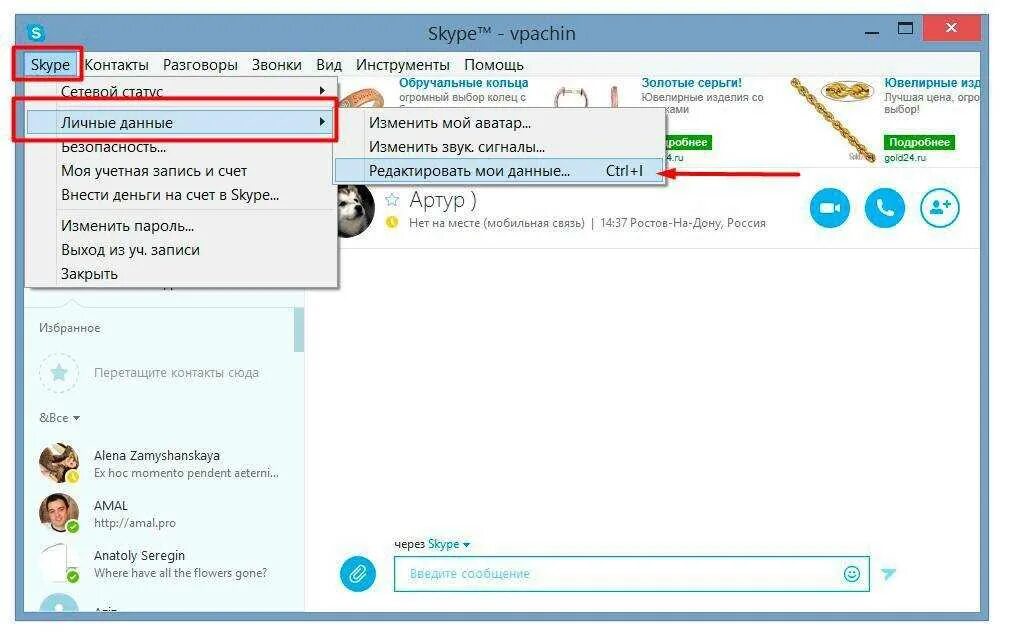Screen dimensions: 1019x635
Task: Open the Звонки menu
Action: point(276,65)
